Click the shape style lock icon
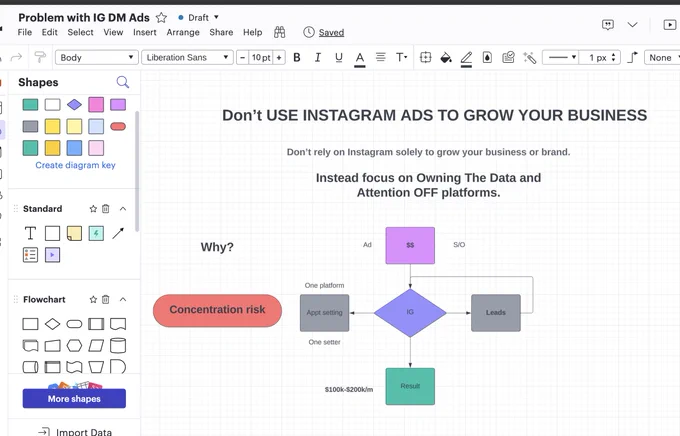Viewport: 680px width, 436px height. pyautogui.click(x=508, y=57)
